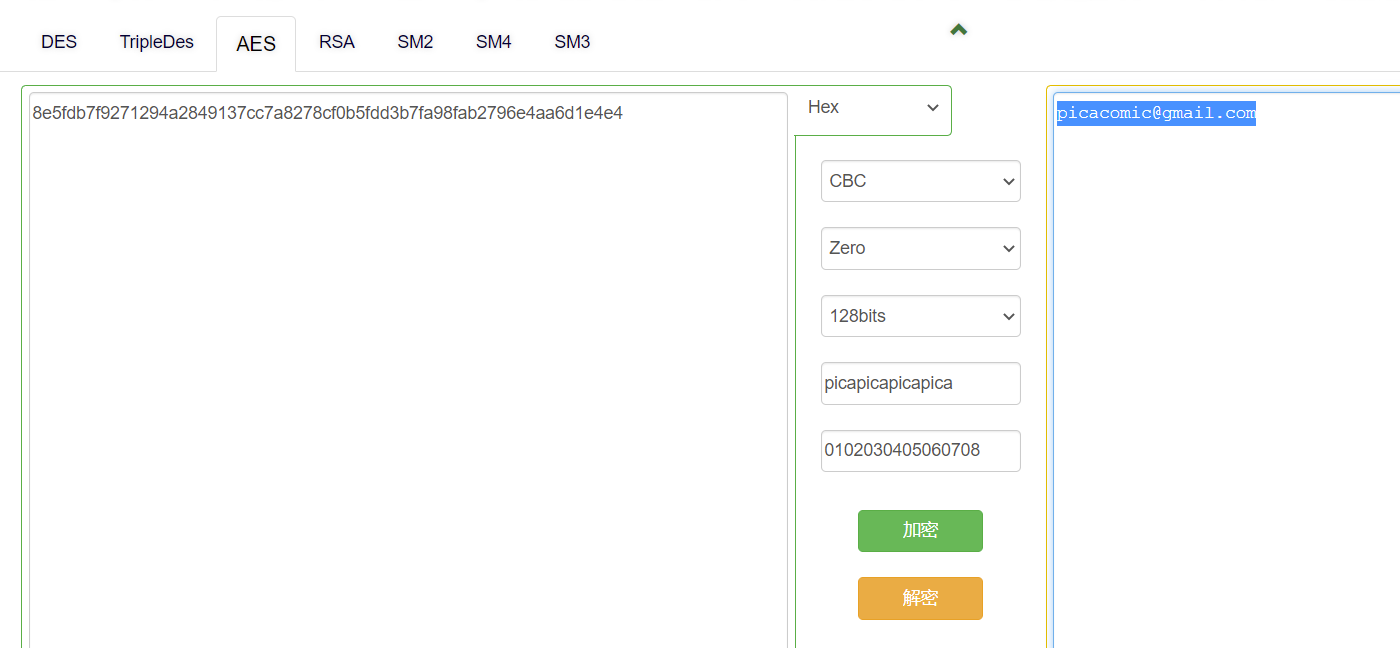Expand the CBC mode dropdown
Viewport: 1400px width, 648px height.
(x=920, y=181)
